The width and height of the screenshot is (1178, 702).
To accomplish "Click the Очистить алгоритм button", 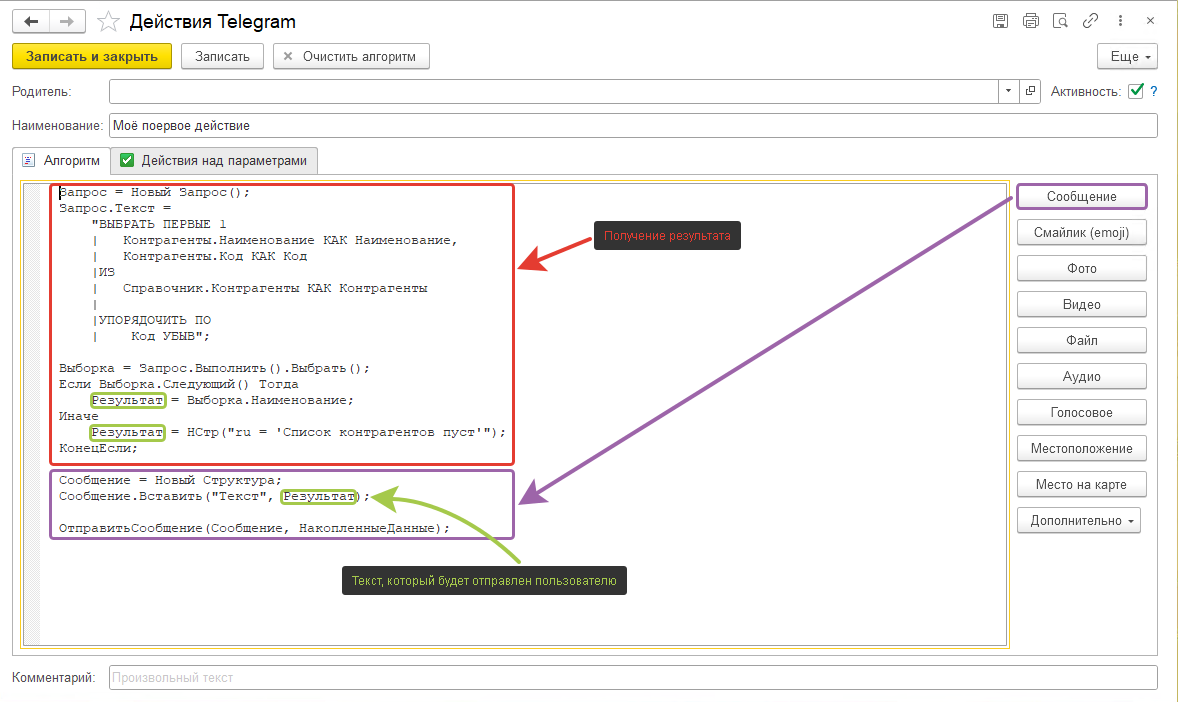I will (x=351, y=56).
